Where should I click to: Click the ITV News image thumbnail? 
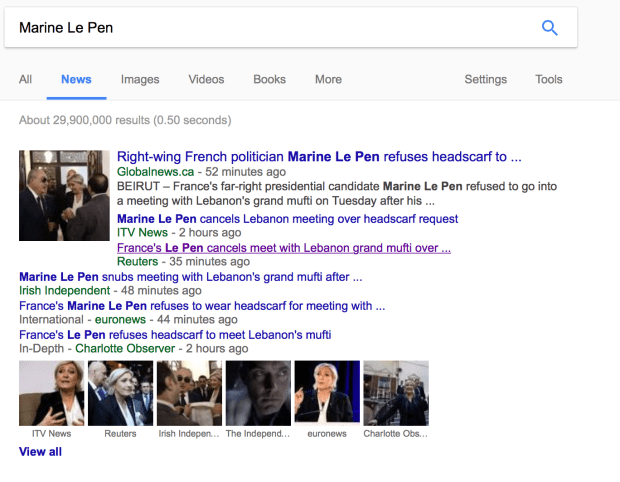point(52,394)
